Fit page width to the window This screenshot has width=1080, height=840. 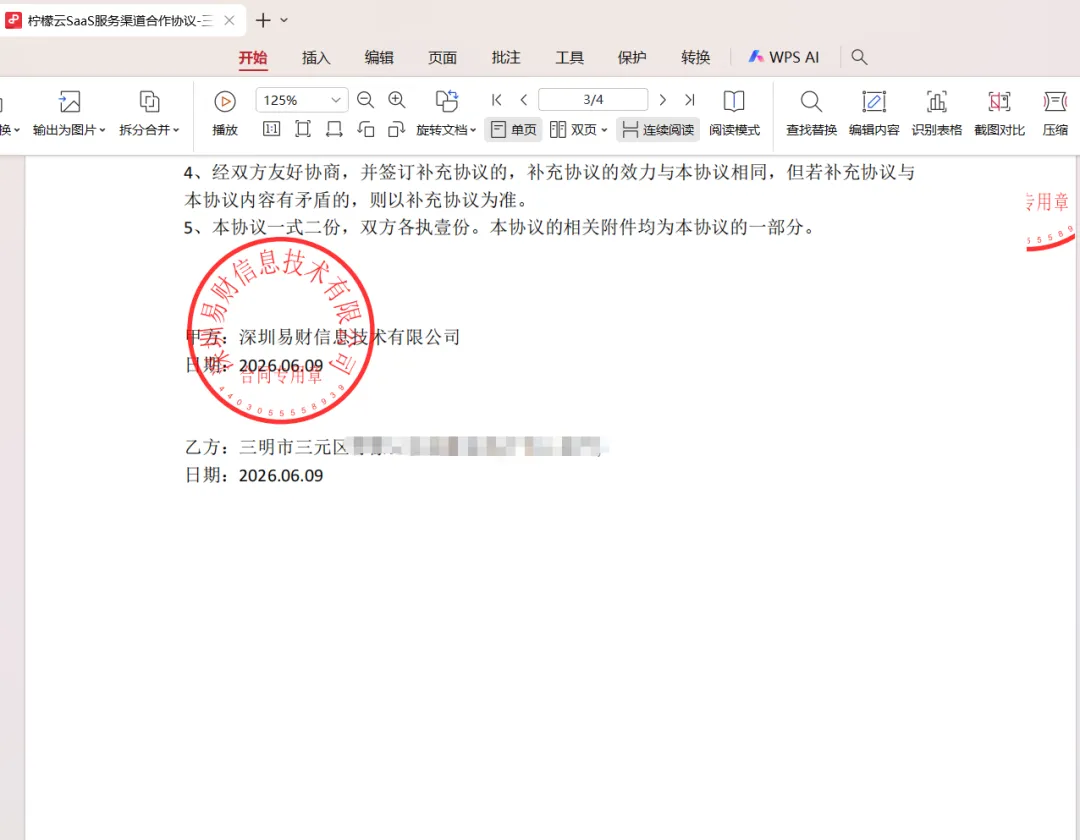334,129
